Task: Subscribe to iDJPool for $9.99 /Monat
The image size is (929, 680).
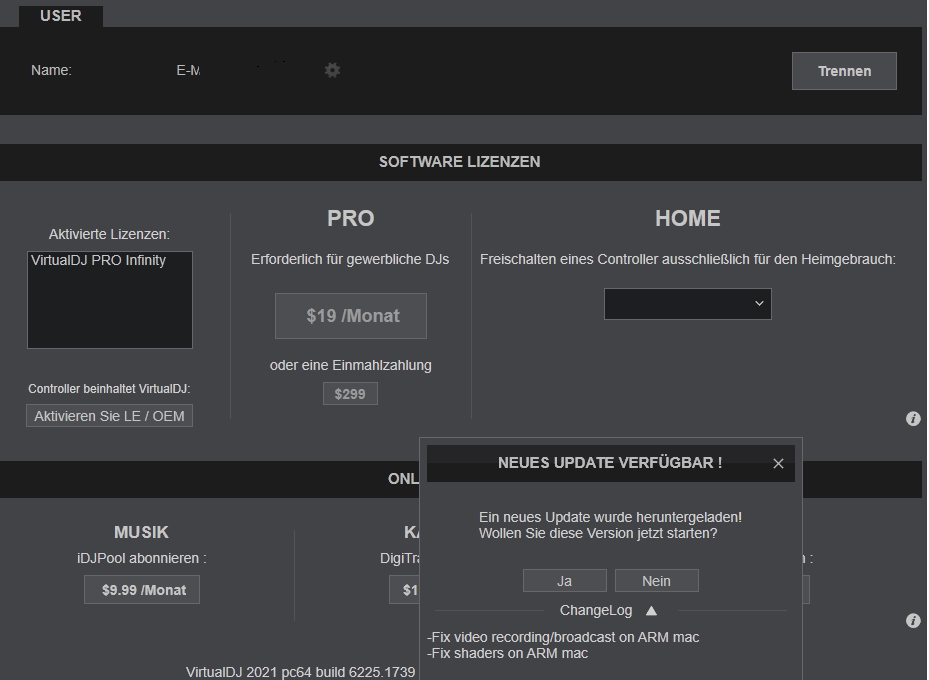Action: click(x=142, y=589)
